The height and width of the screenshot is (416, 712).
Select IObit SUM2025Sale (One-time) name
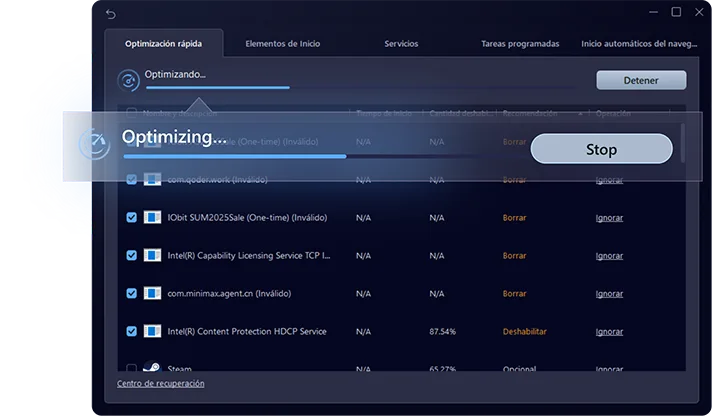coord(247,218)
